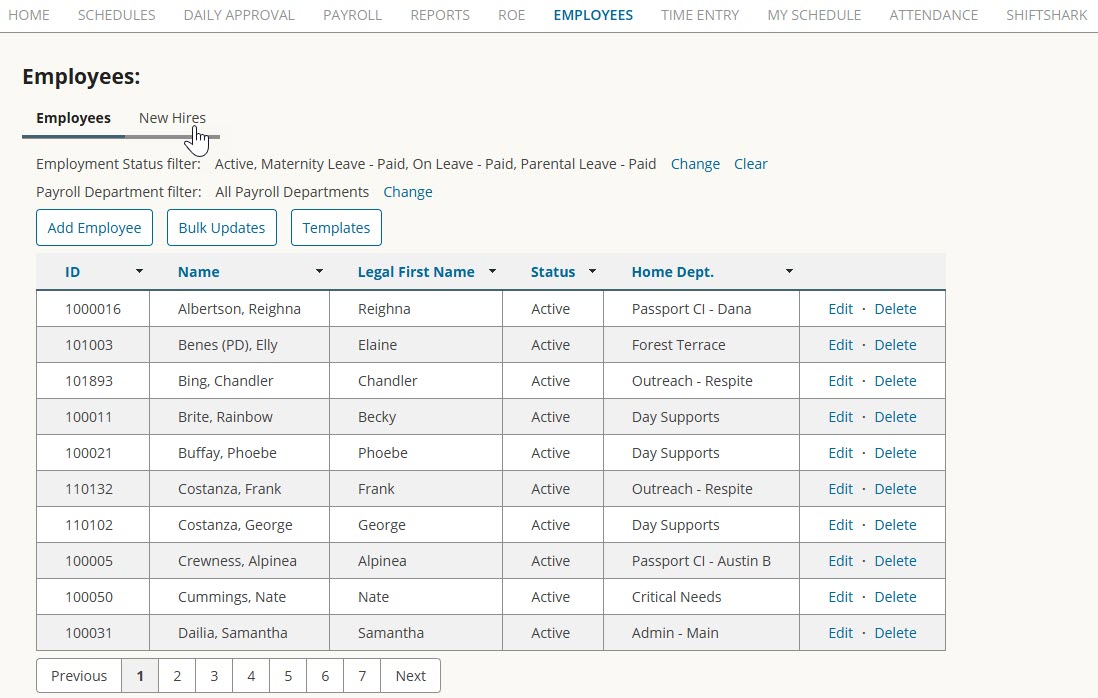Screen dimensions: 1098x698
Task: Open the PAYROLL menu
Action: coord(352,15)
